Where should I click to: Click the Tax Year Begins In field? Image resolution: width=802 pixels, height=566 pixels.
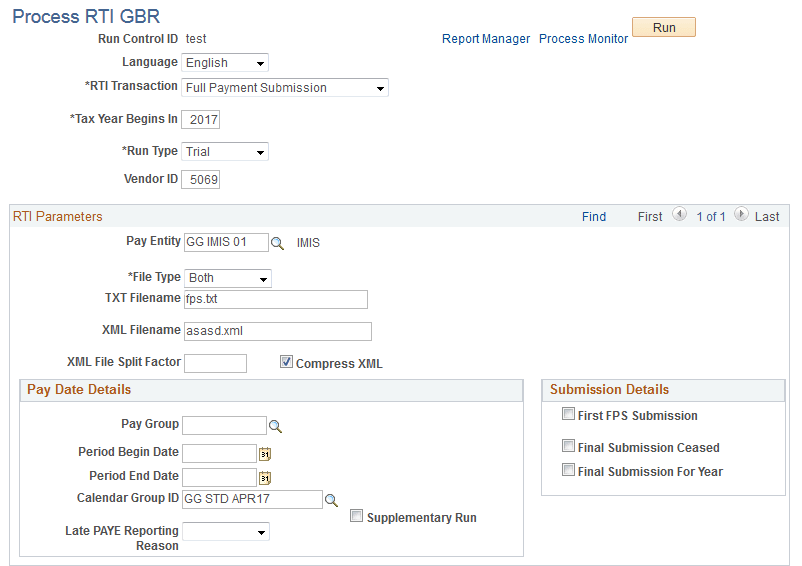(200, 120)
